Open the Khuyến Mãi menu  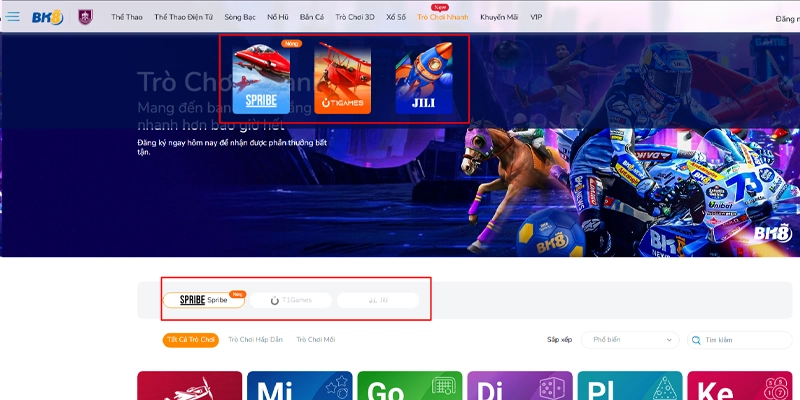click(x=499, y=17)
